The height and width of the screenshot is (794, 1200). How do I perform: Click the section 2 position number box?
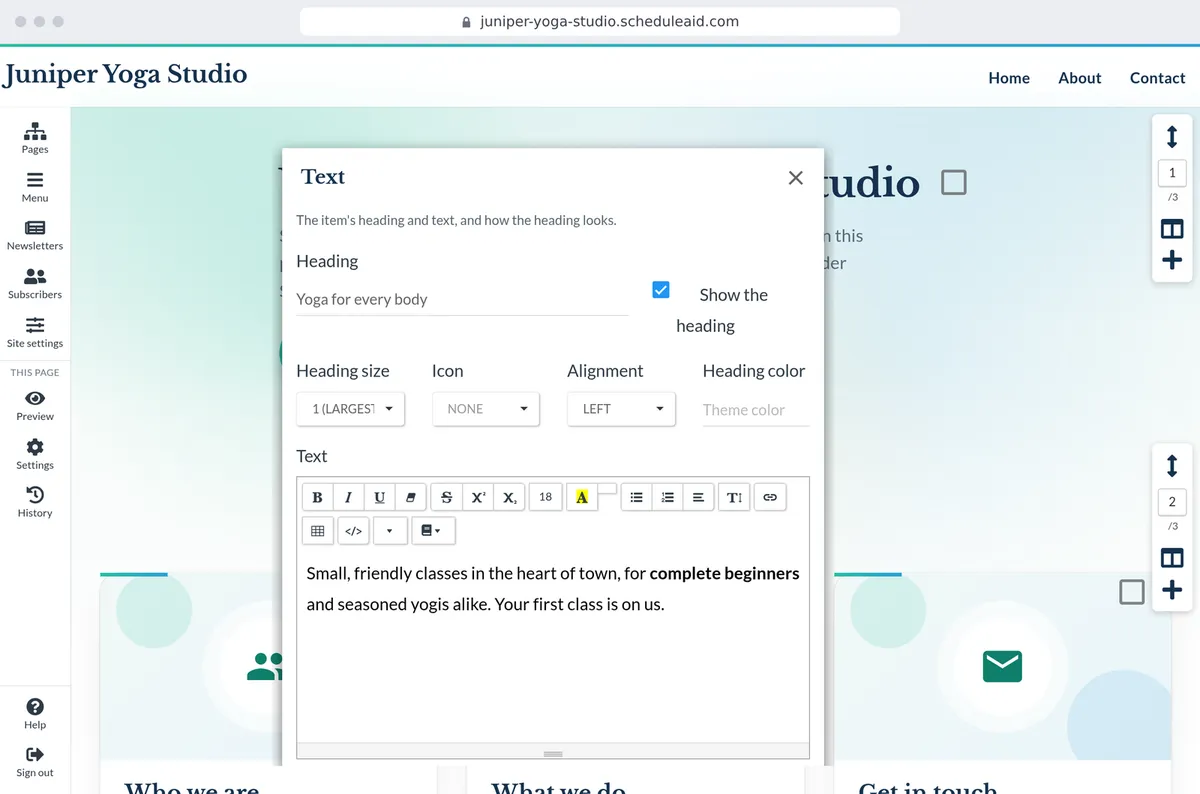[x=1172, y=502]
